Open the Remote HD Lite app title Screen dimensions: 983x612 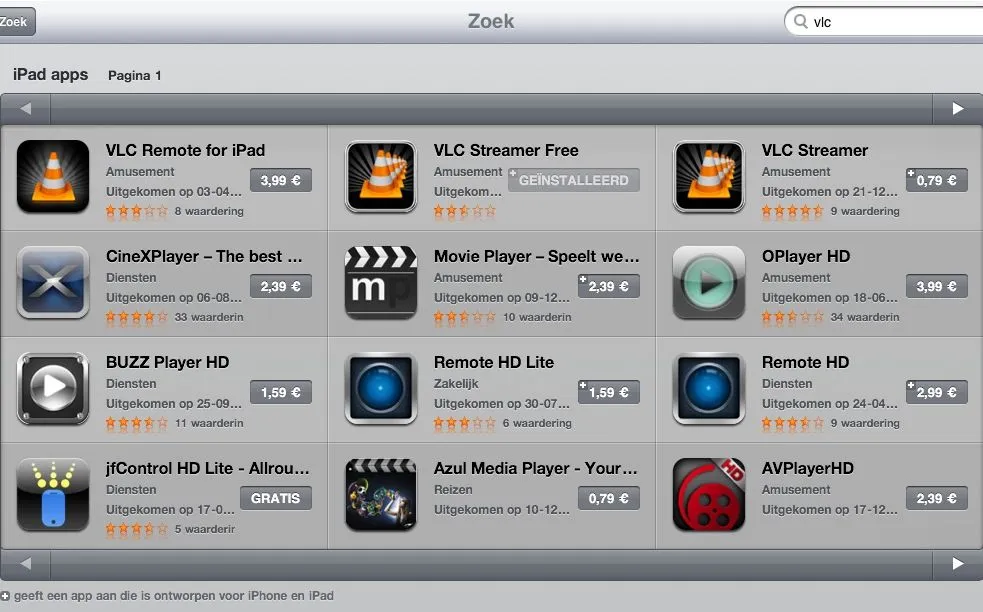click(493, 362)
